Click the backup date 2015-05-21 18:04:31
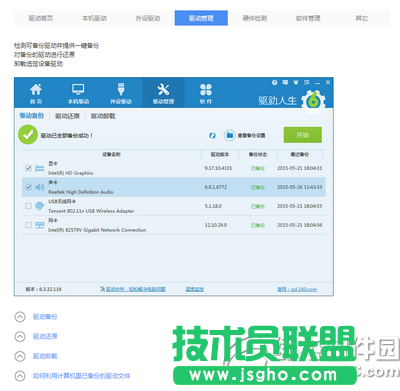Viewport: 400px width, 391px height. coord(300,168)
